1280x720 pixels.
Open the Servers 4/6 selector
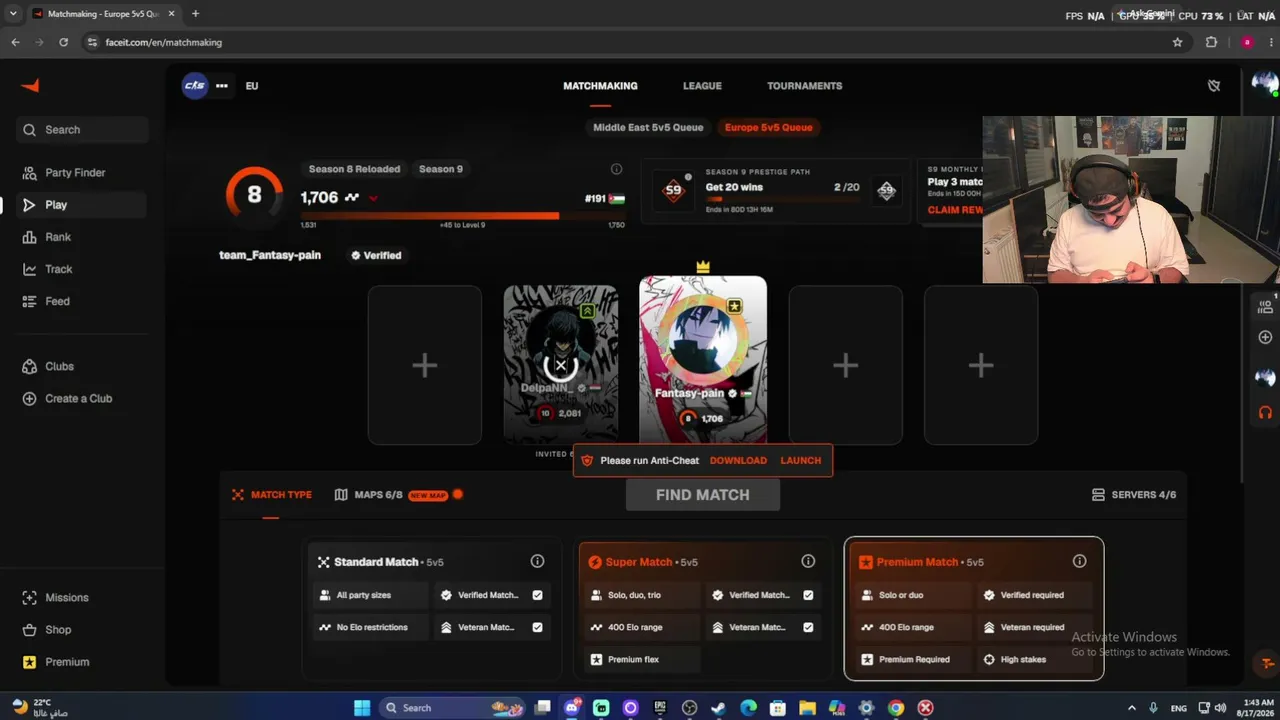tap(1134, 495)
